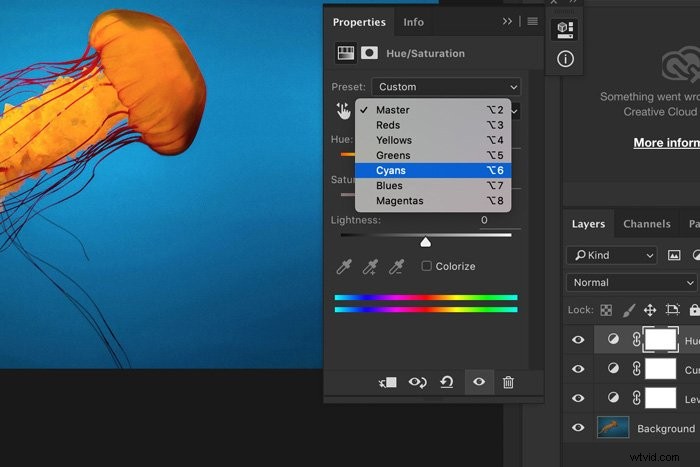This screenshot has height=467, width=700.
Task: Lock layer position move icon
Action: point(650,310)
